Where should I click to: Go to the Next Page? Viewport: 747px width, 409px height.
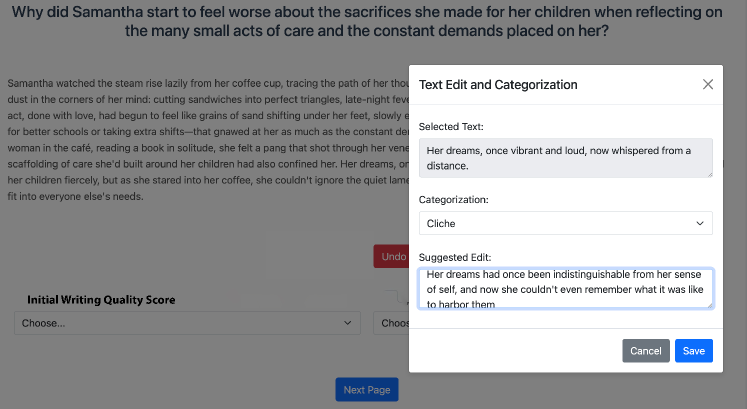coord(367,390)
